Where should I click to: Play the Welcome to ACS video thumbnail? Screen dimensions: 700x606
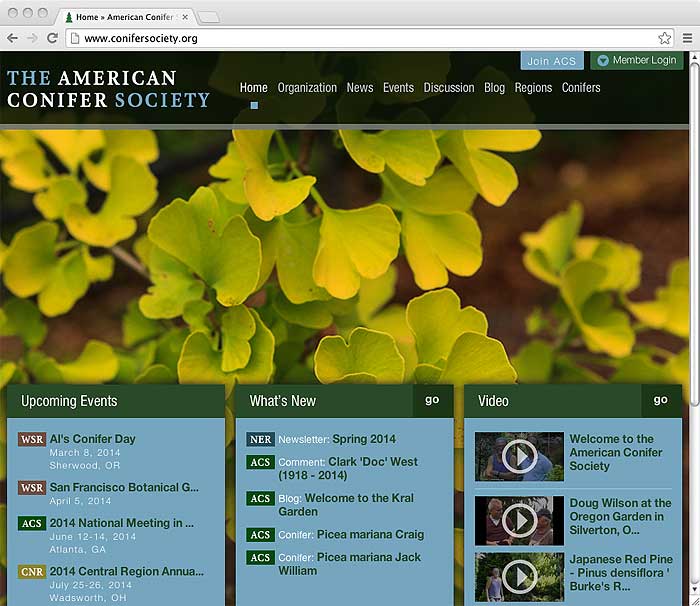click(519, 456)
